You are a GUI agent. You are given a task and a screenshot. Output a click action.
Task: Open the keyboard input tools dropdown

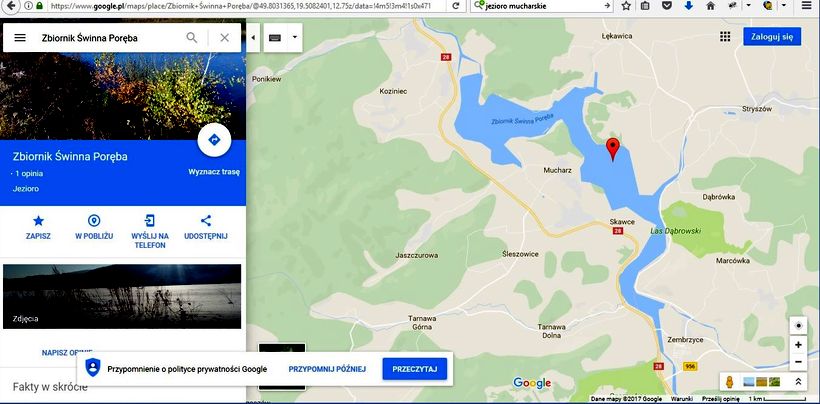(x=284, y=38)
